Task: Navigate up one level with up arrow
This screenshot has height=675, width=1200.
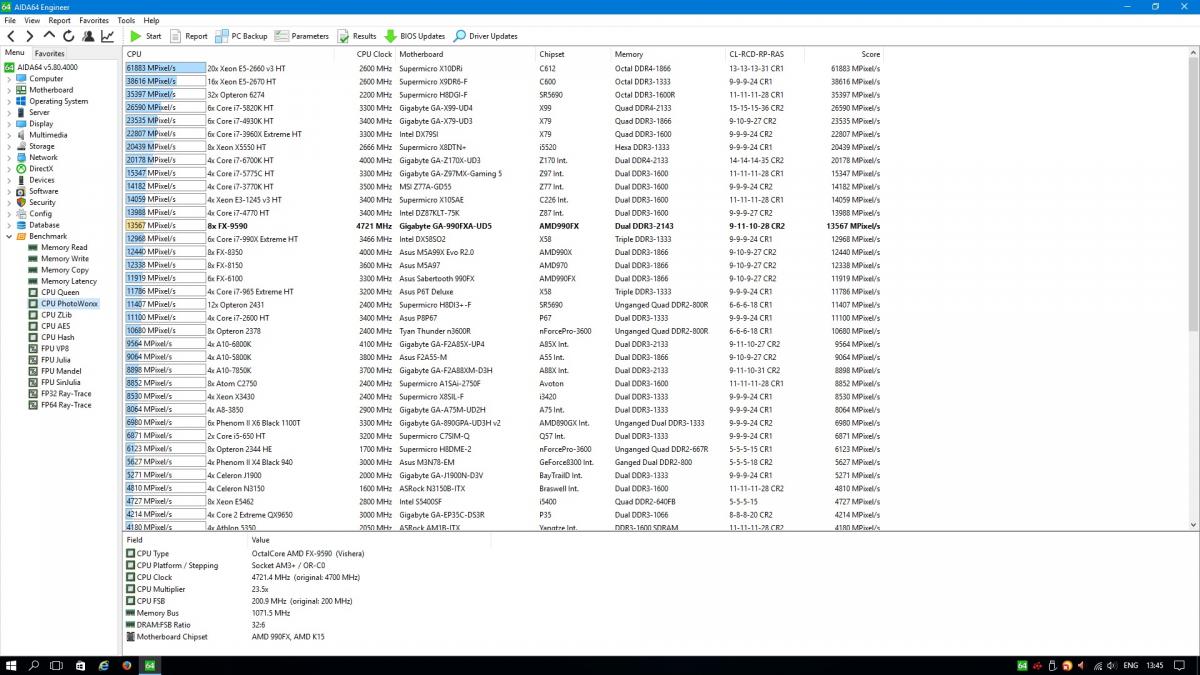Action: coord(49,36)
